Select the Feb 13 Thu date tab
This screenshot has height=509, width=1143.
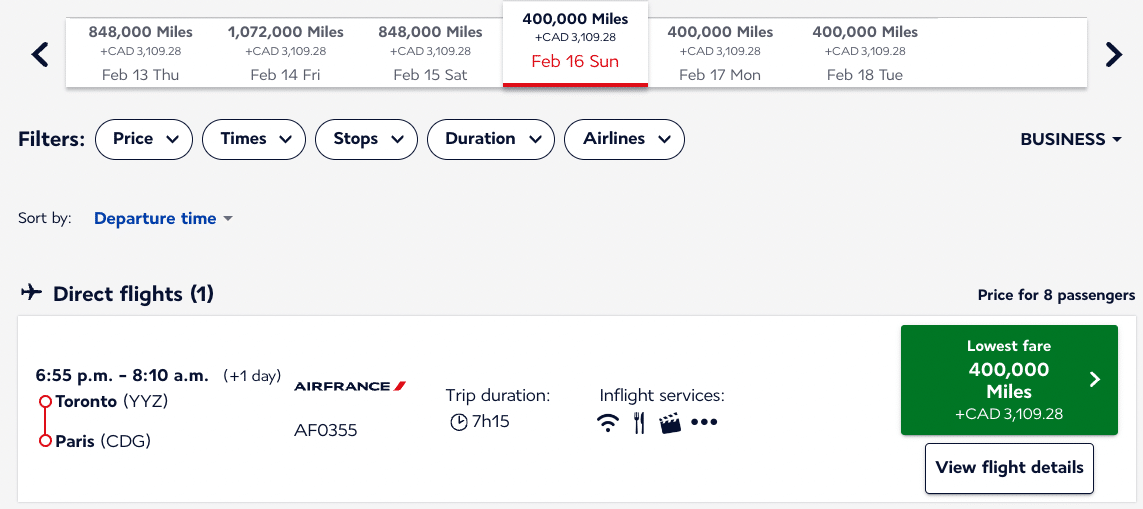pyautogui.click(x=140, y=53)
